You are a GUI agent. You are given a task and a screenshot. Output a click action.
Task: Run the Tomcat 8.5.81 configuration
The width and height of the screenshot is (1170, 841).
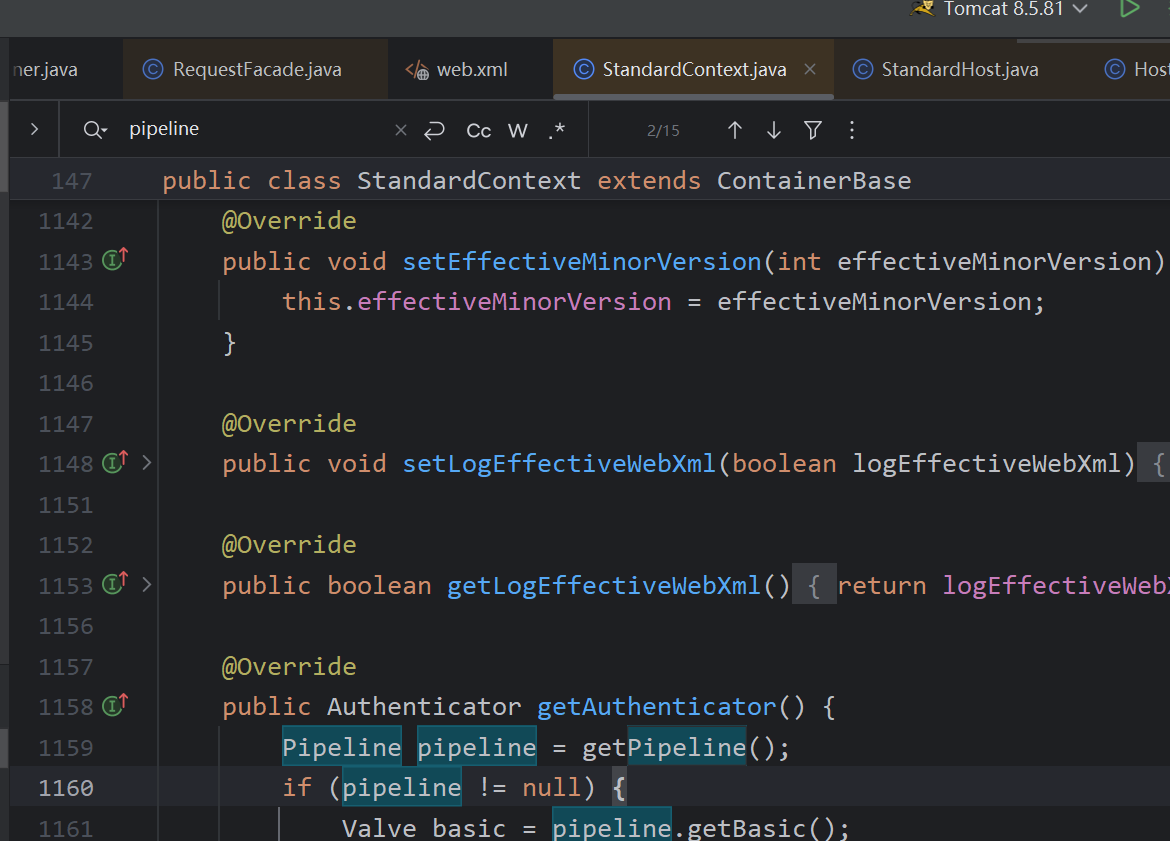tap(1129, 9)
